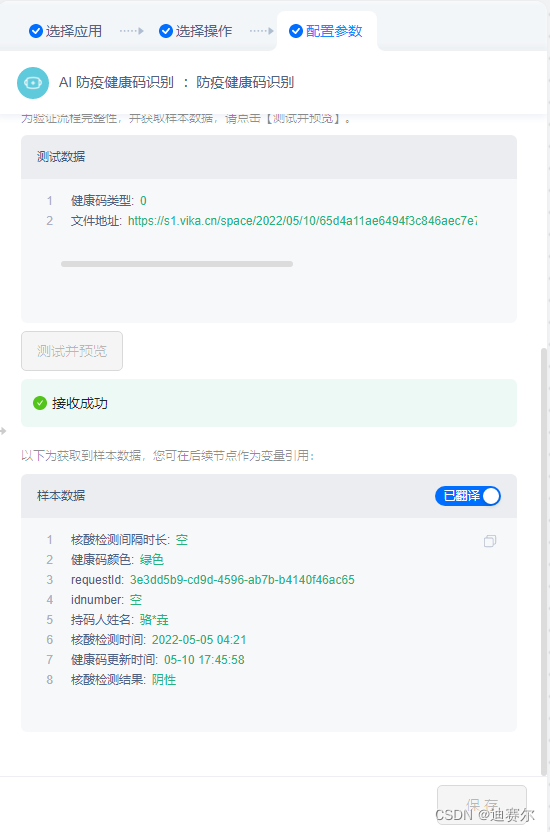Click the horizontal scrollbar in 测试数据 panel

(177, 264)
